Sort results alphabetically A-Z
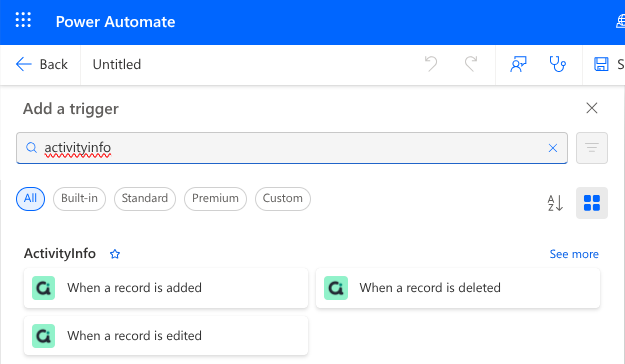Viewport: 625px width, 364px height. pos(555,203)
